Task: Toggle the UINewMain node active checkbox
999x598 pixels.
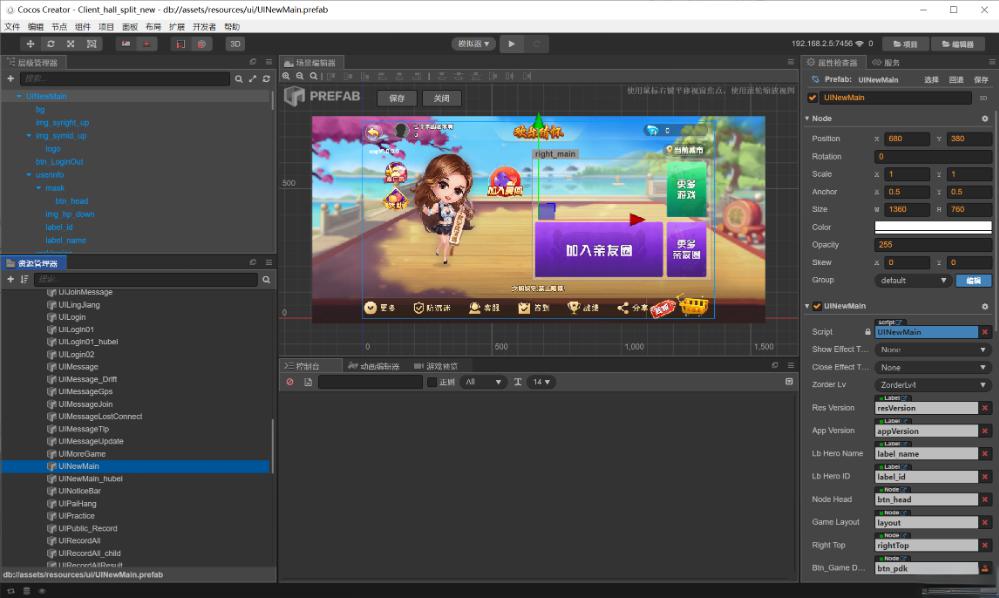Action: pyautogui.click(x=812, y=98)
